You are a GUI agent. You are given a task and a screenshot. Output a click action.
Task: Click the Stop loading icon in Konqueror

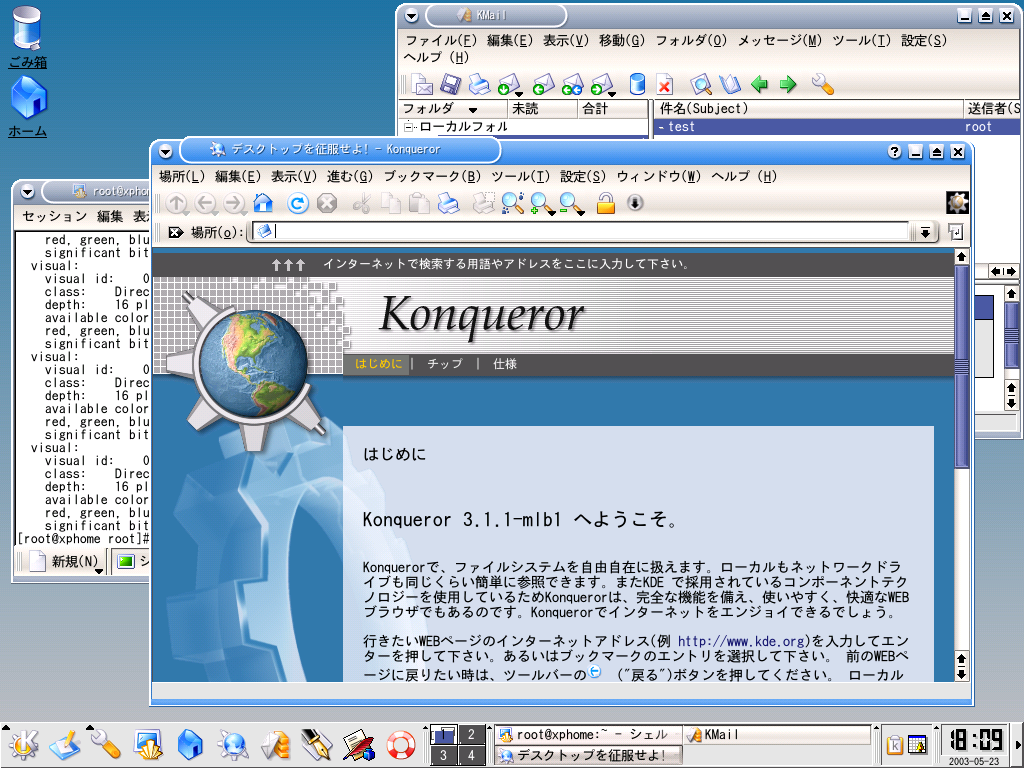[x=327, y=204]
